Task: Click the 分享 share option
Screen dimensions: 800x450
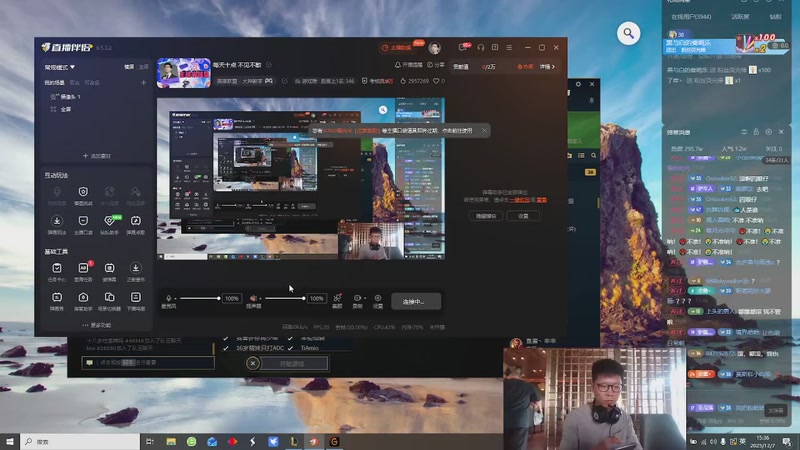Action: click(x=436, y=65)
